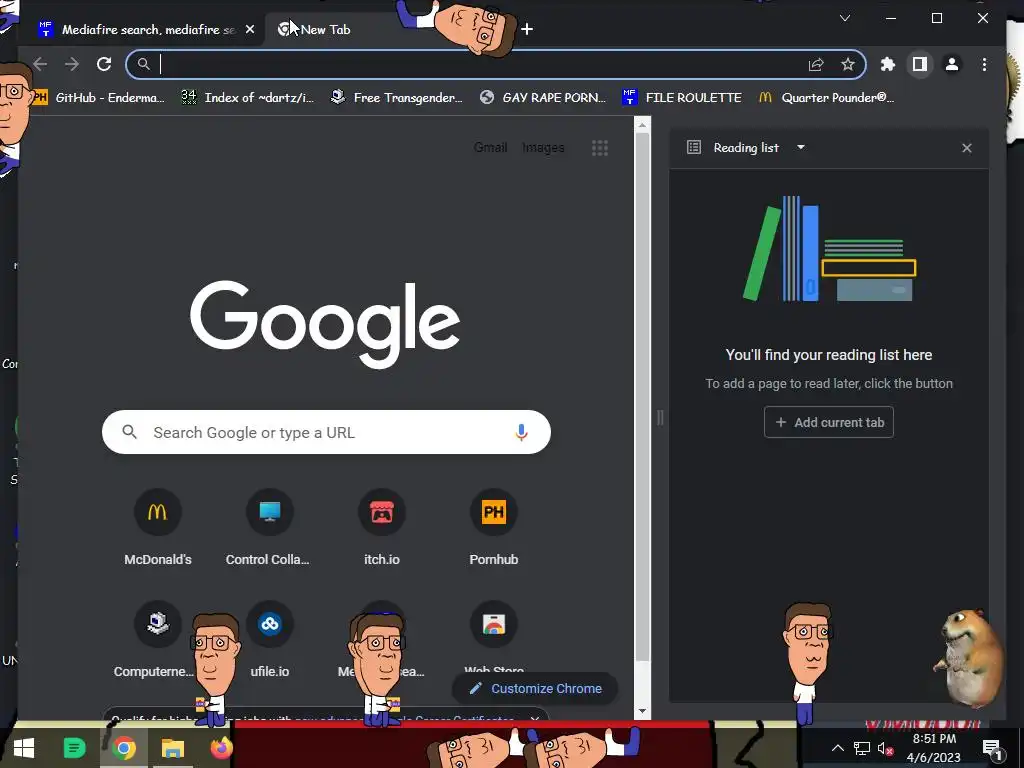
Task: Open the green chat app in taskbar
Action: [74, 748]
